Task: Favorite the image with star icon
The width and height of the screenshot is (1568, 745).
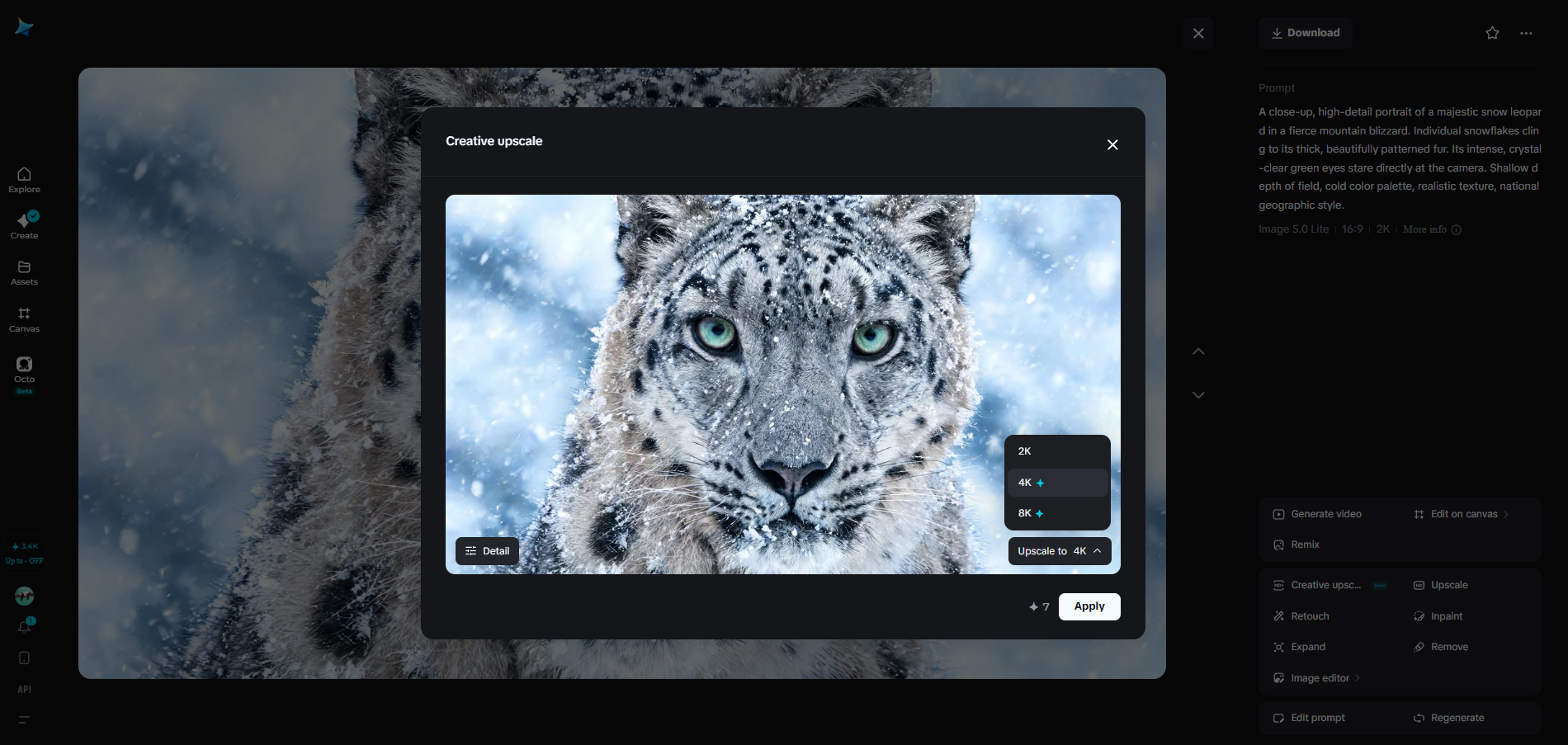Action: tap(1492, 33)
